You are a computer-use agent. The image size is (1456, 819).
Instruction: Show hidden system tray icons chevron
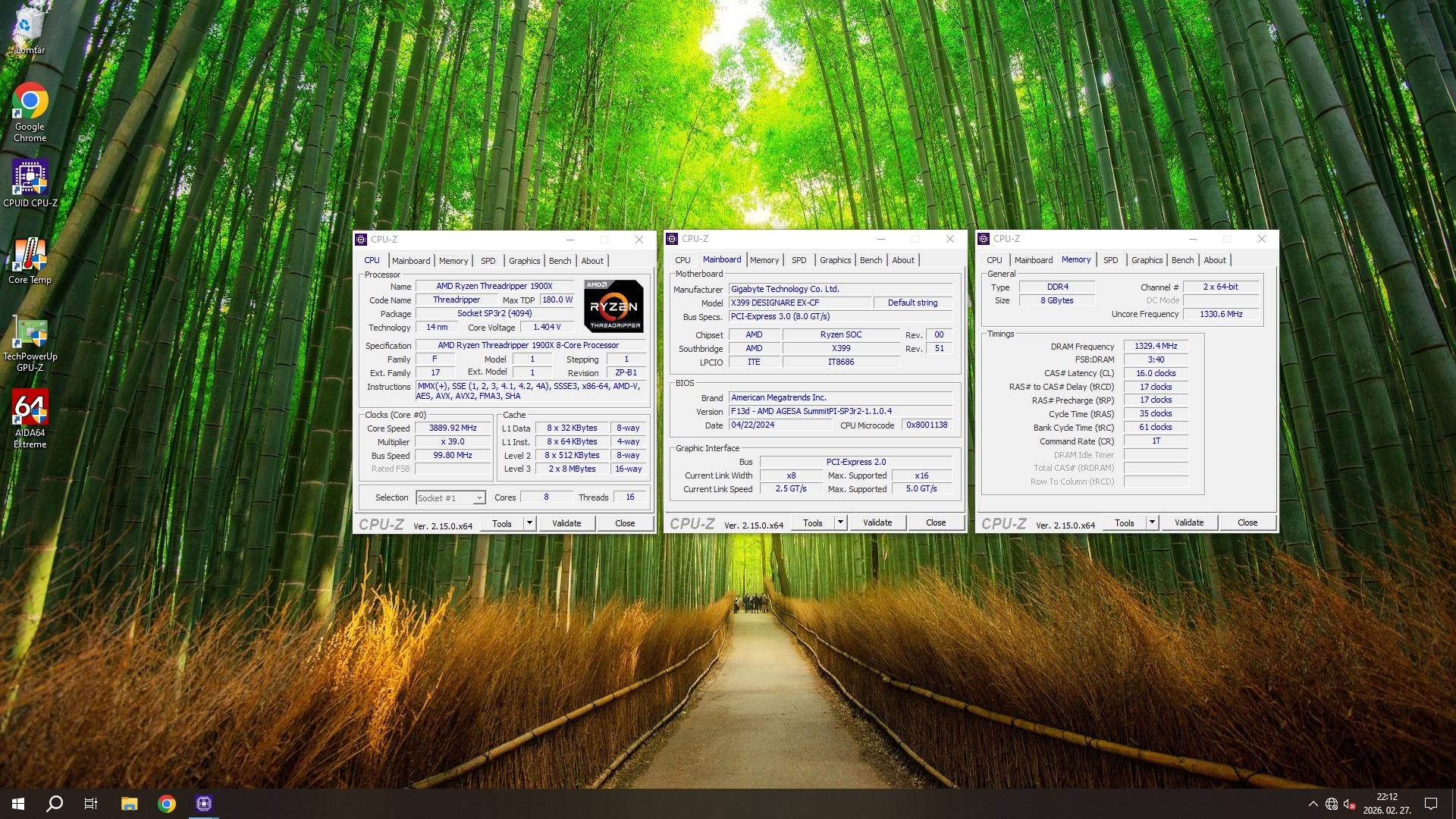[1313, 804]
